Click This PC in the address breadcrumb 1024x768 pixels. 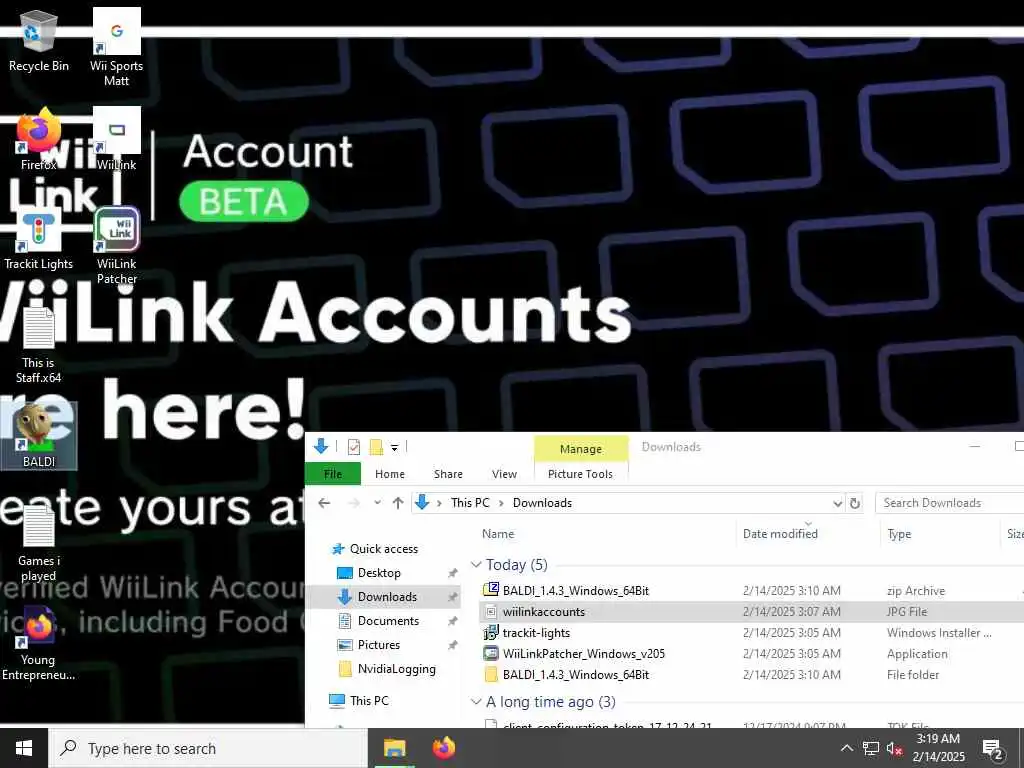click(470, 503)
